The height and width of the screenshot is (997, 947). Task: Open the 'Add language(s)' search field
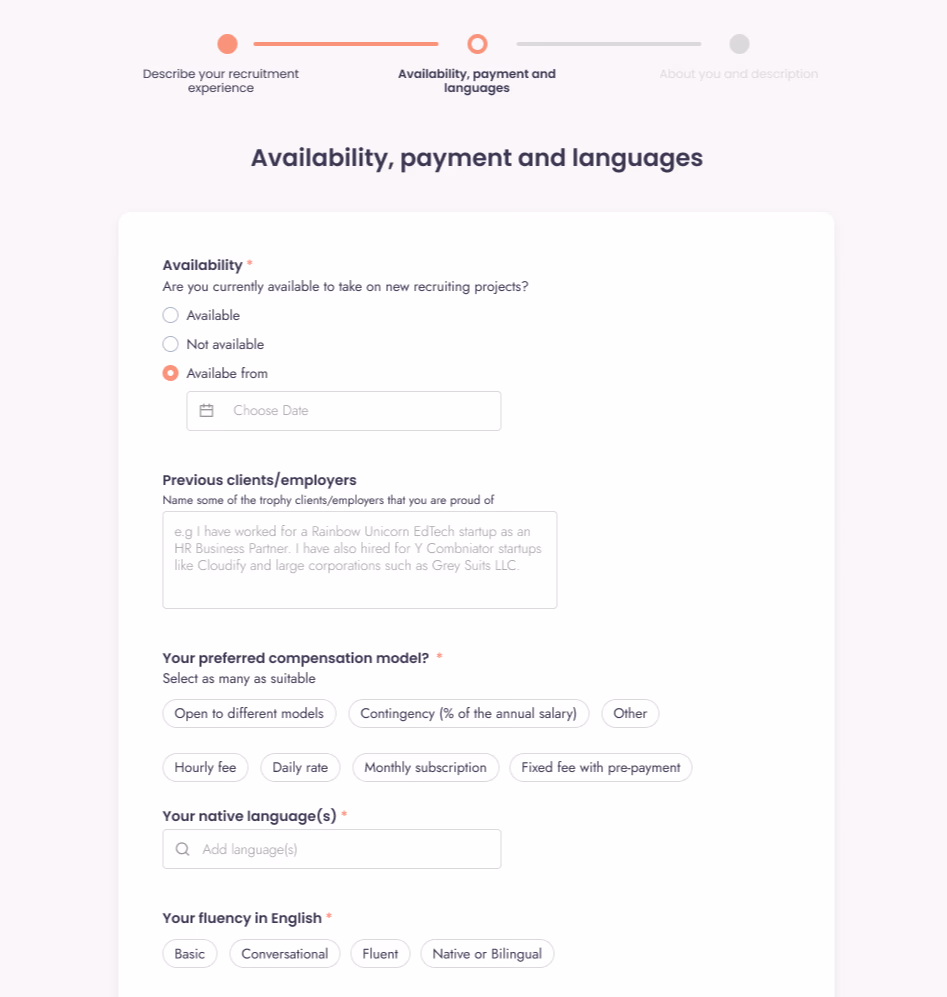click(331, 848)
